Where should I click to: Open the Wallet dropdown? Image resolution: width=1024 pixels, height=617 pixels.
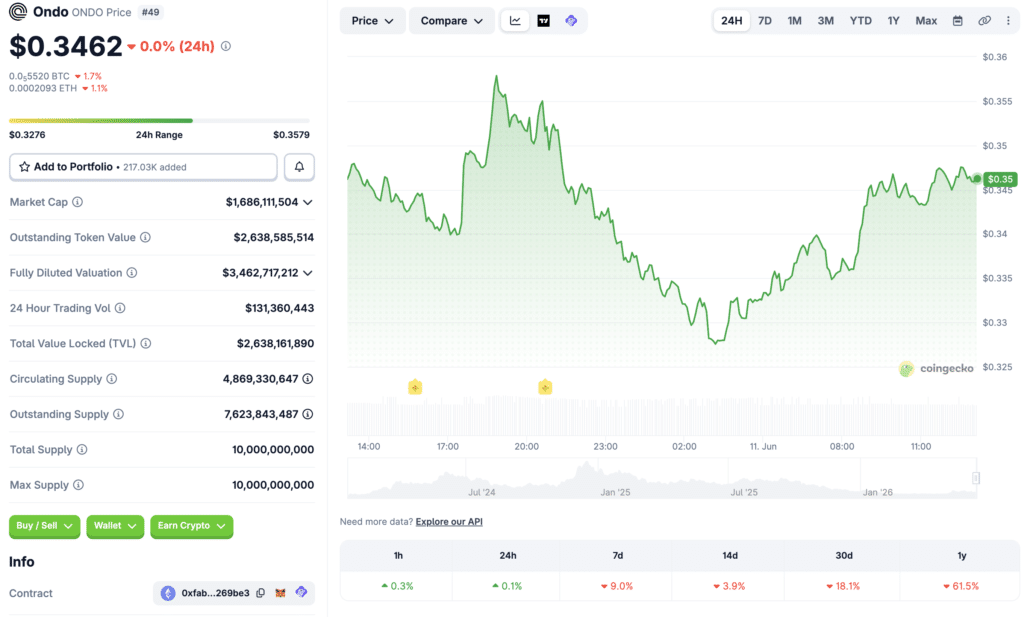click(x=115, y=526)
